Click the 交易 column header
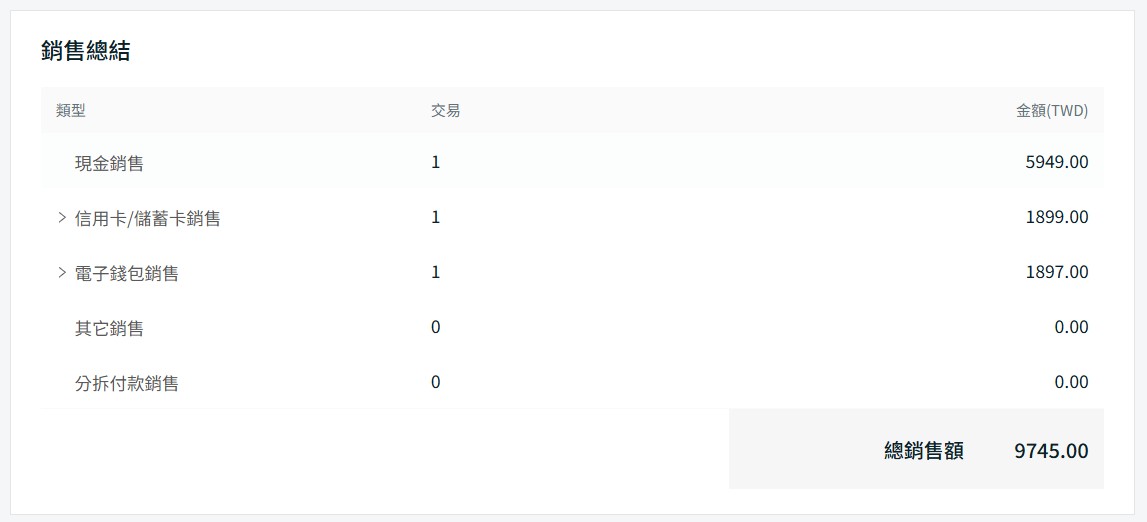1147x522 pixels. (445, 111)
